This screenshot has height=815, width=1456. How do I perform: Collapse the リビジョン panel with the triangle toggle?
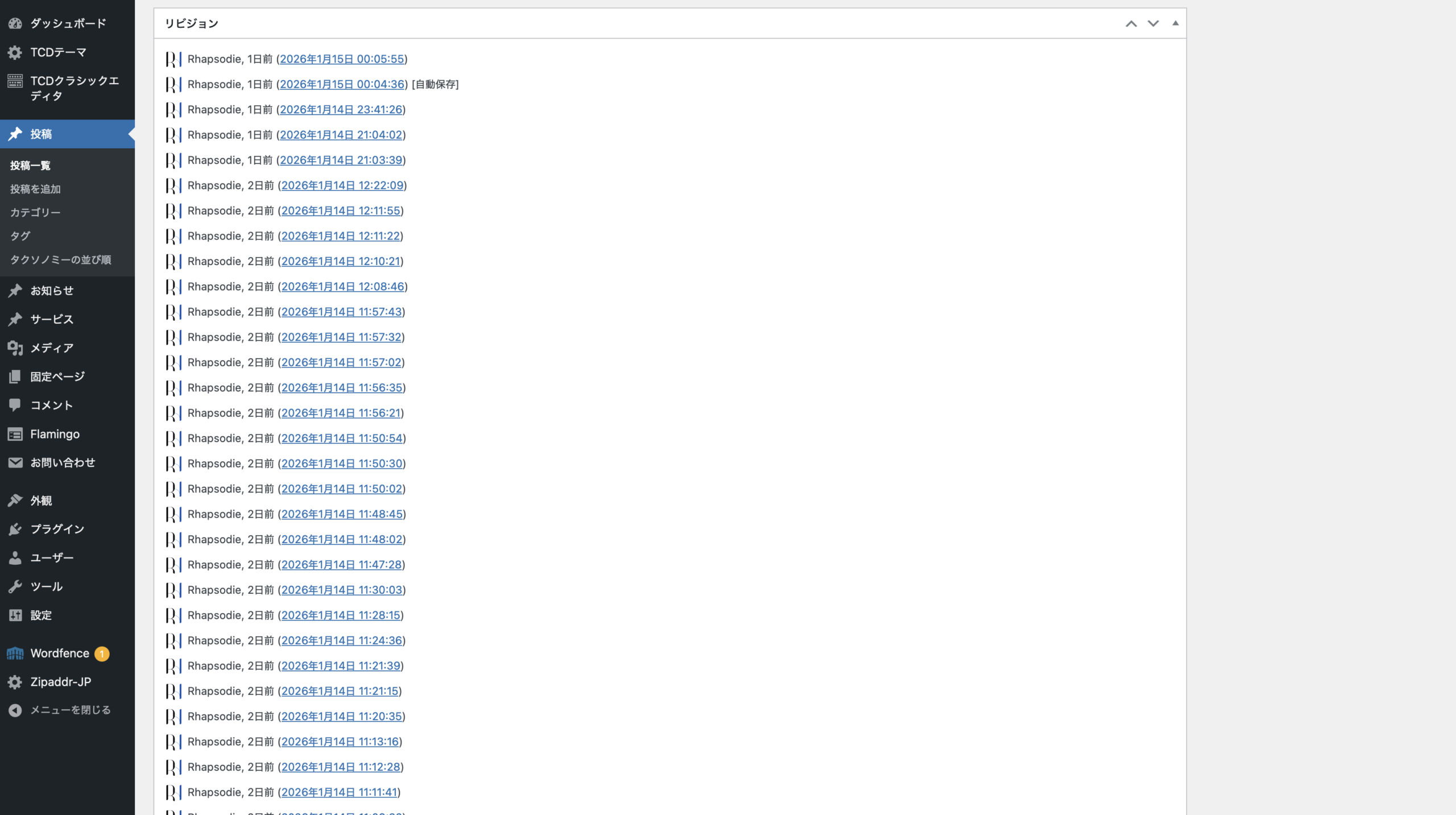1175,24
